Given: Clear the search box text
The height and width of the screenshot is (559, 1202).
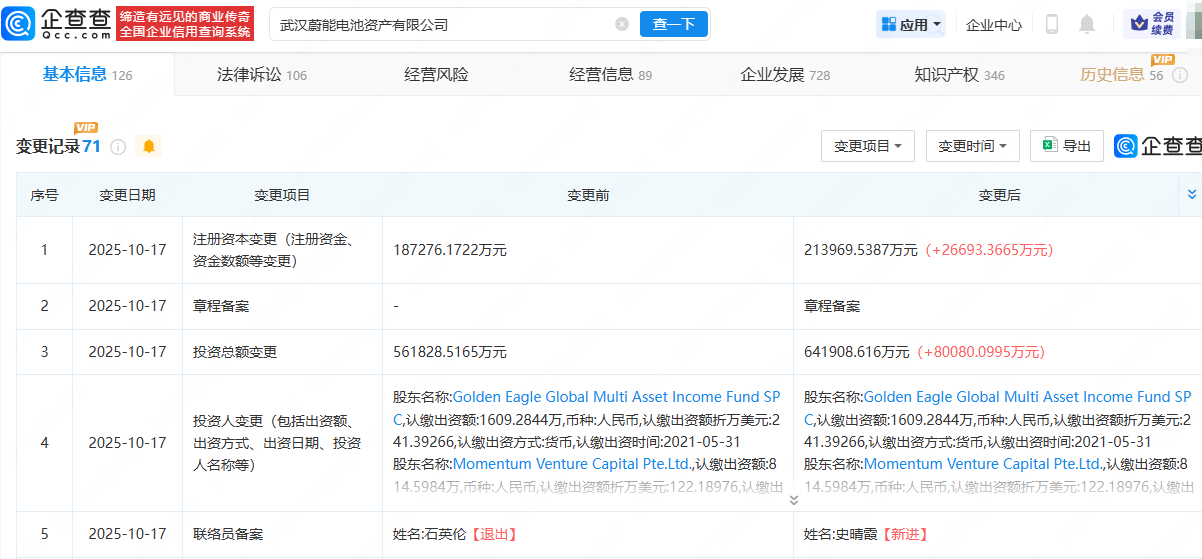Looking at the screenshot, I should tap(622, 24).
